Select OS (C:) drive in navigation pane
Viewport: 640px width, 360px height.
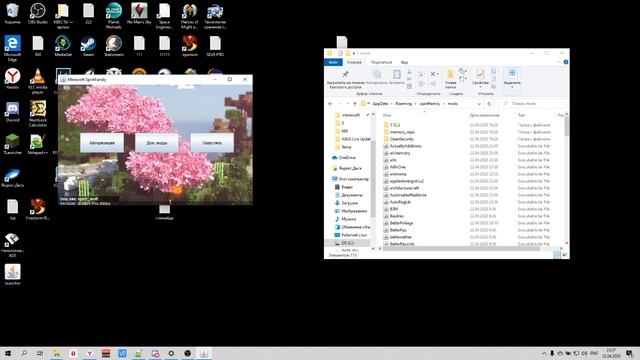(x=344, y=243)
